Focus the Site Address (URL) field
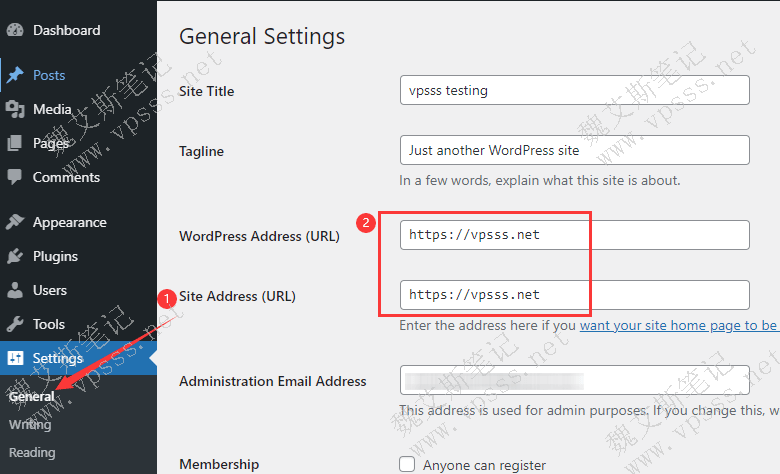This screenshot has width=780, height=474. tap(574, 294)
